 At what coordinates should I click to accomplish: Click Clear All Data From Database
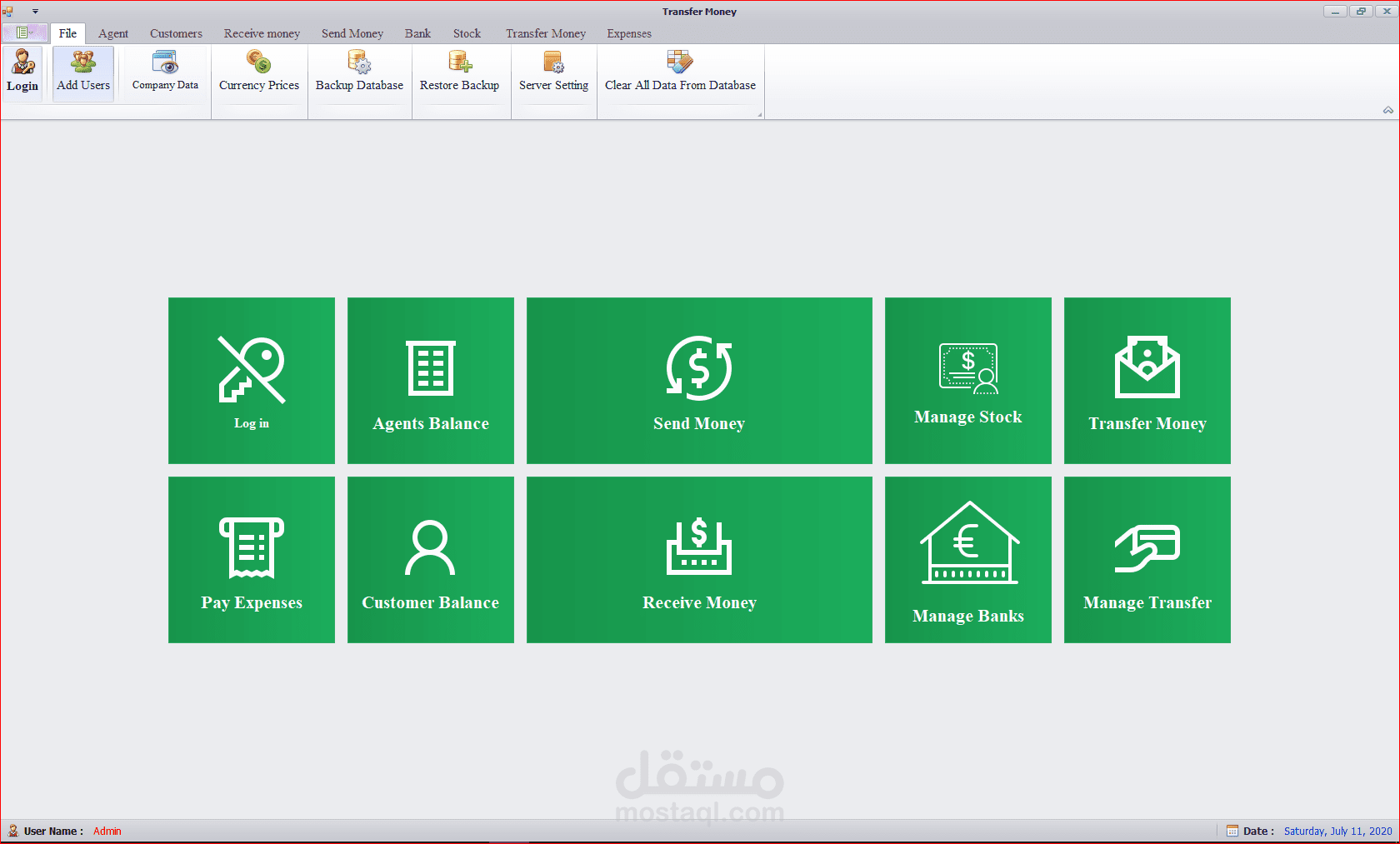(680, 72)
